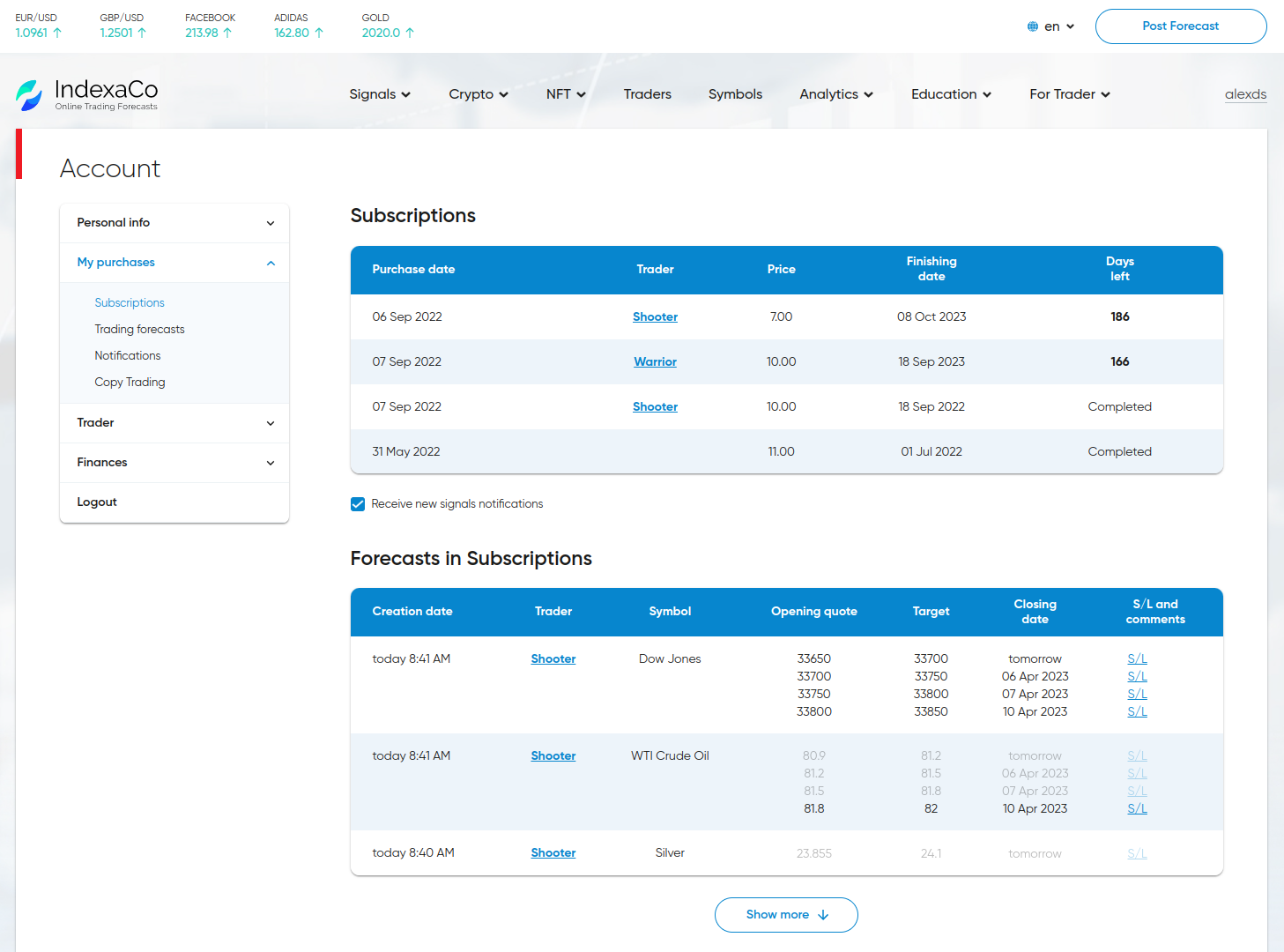
Task: Toggle Receive new signals notifications checkbox
Action: tap(358, 504)
